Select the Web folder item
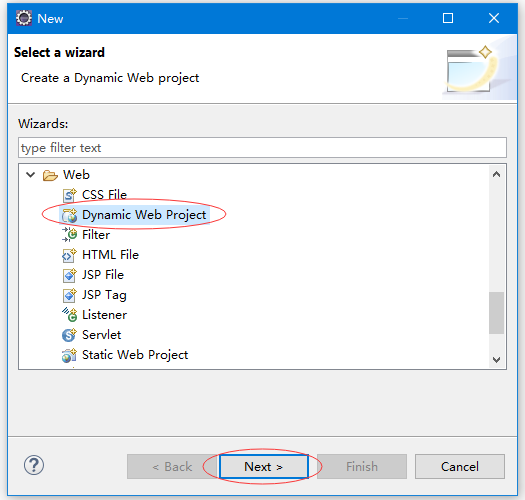 [x=76, y=175]
